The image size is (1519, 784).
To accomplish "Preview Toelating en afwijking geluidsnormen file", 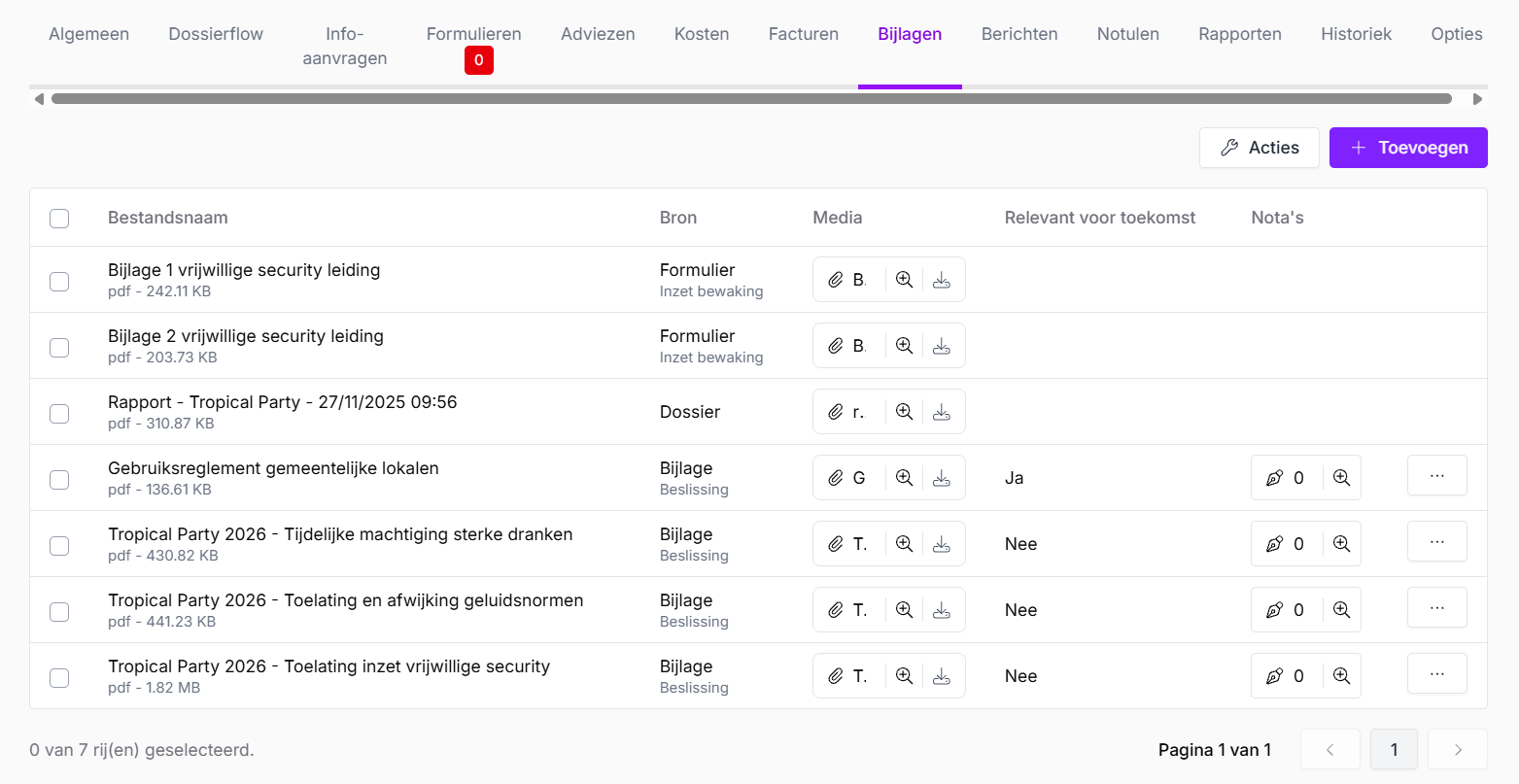I will click(x=904, y=610).
